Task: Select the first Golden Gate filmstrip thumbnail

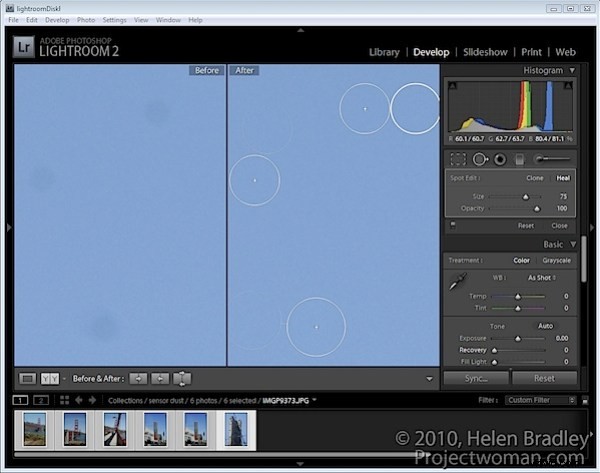Action: pos(34,429)
